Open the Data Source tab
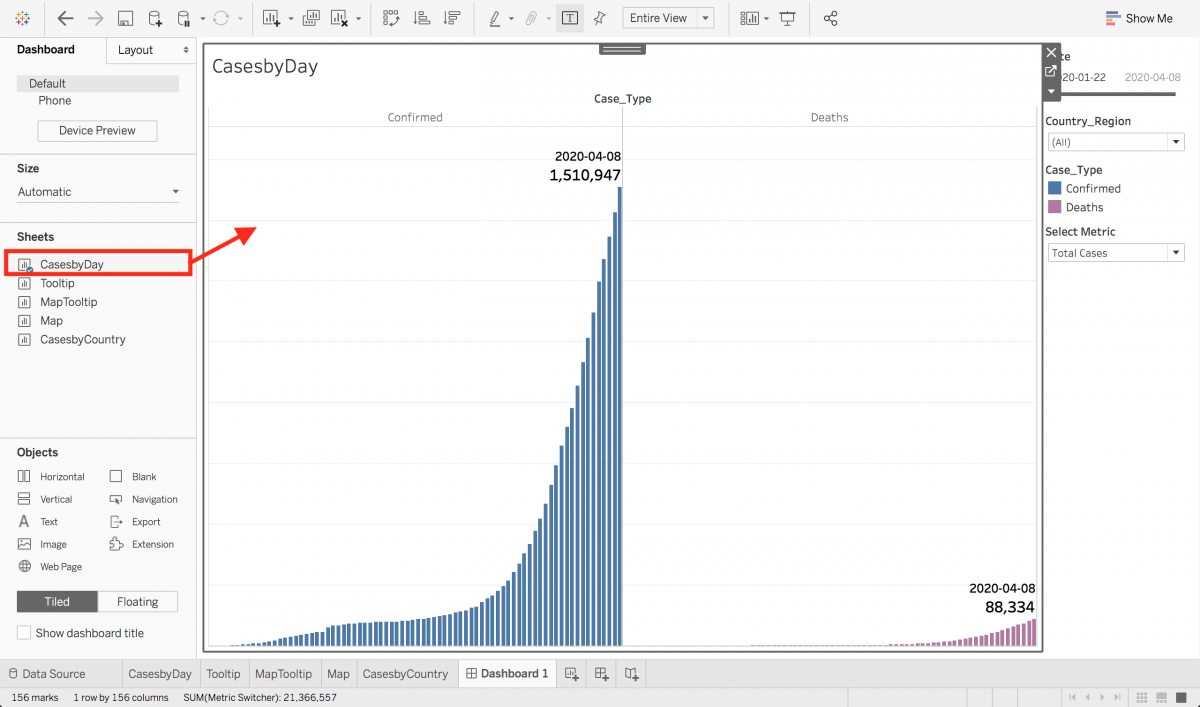 [x=55, y=673]
